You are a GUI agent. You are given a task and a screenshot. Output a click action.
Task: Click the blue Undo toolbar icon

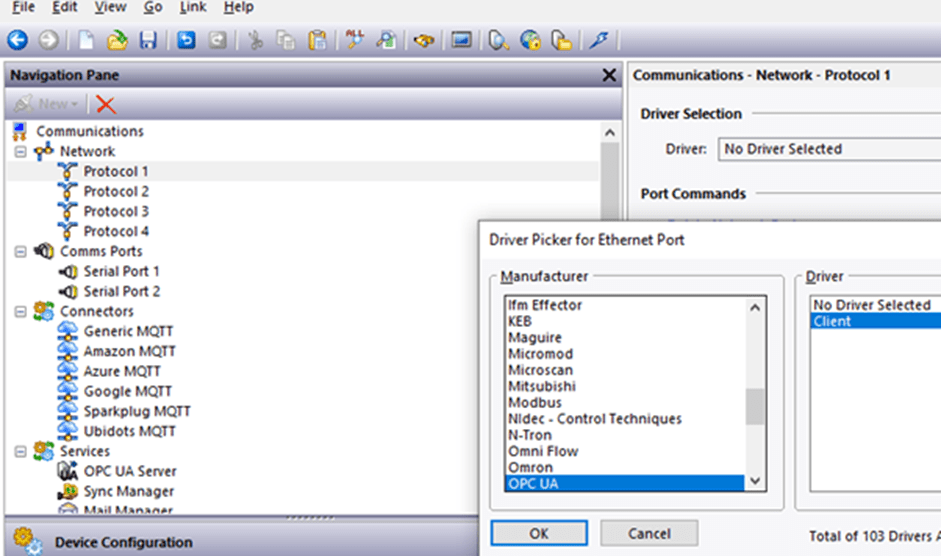tap(186, 40)
